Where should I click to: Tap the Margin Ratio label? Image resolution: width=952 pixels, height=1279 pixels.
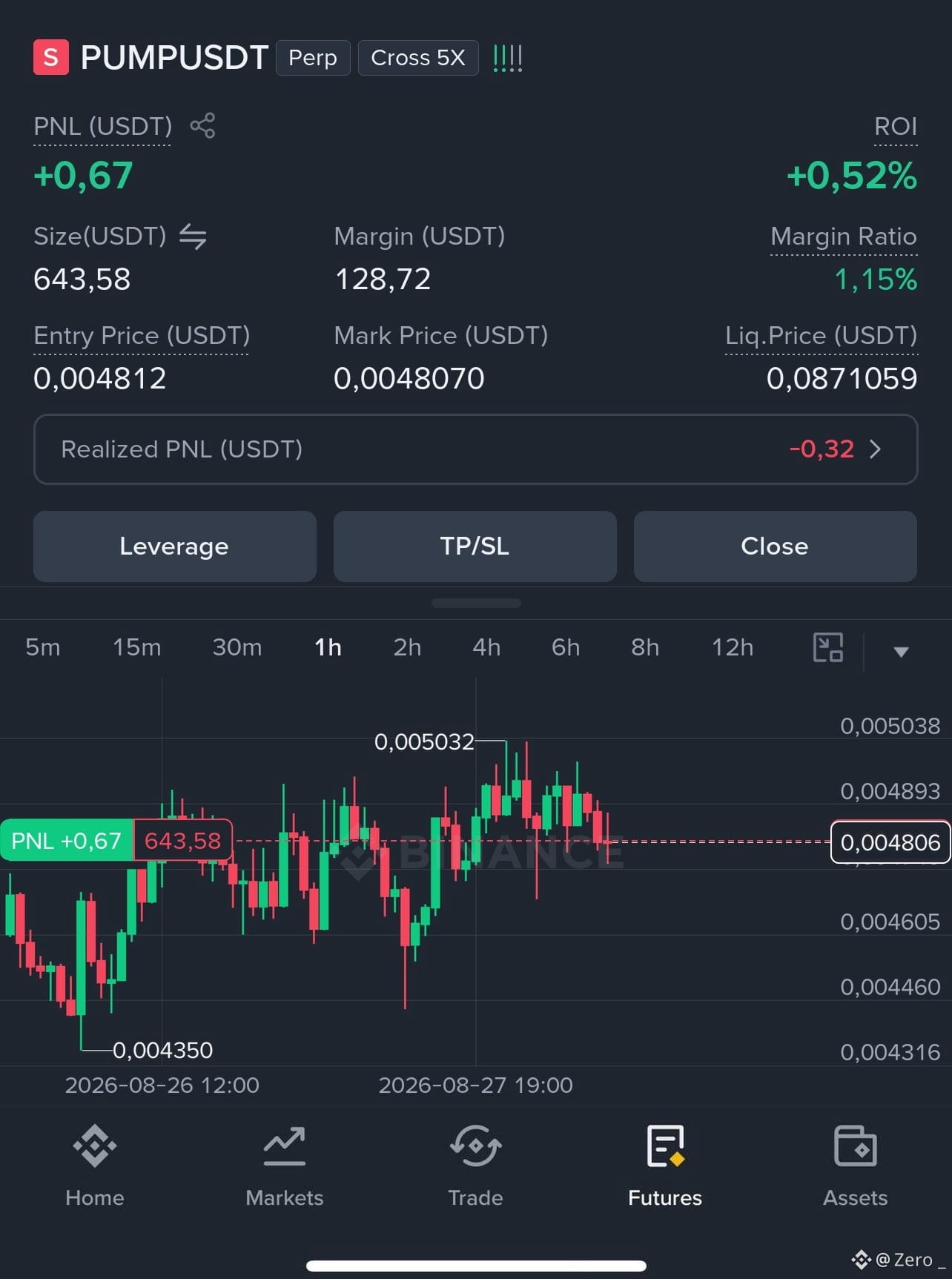click(844, 237)
